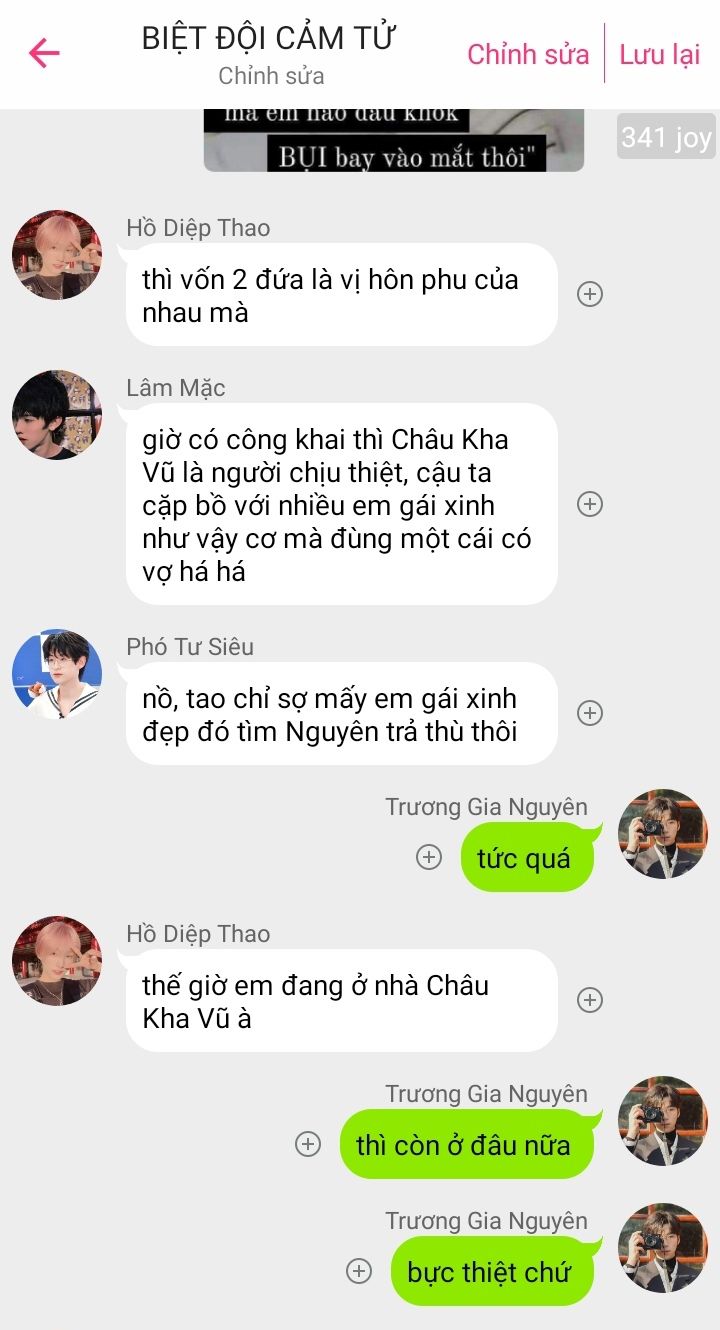Open Chỉnh sửa in top bar
720x1330 pixels.
528,54
